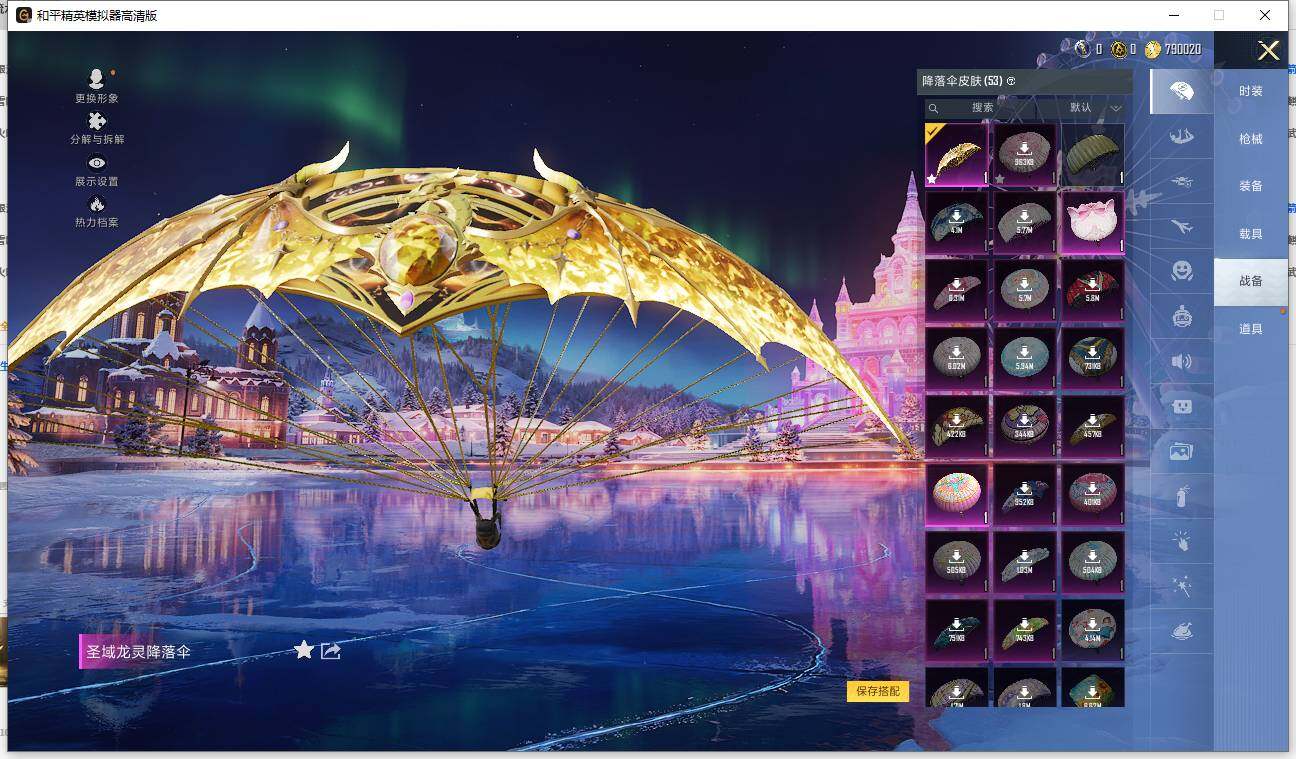Select the square face category icon
The image size is (1296, 759).
point(1181,406)
